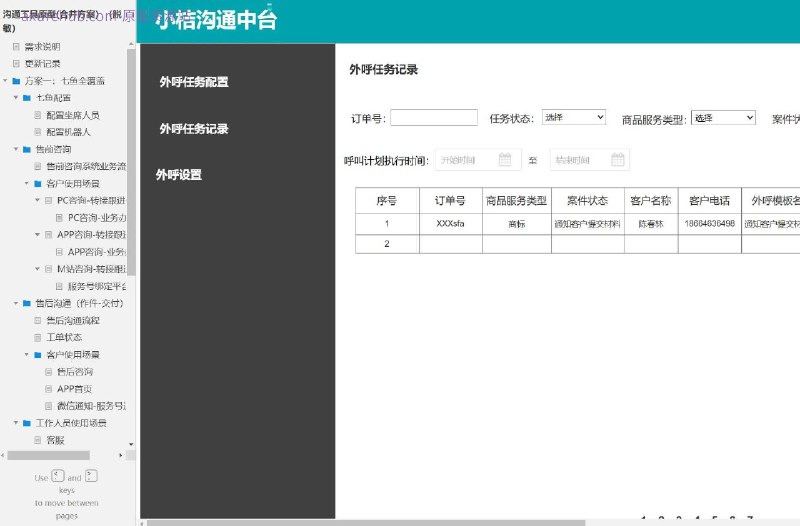
Task: Click the customer name 陈春林 cell
Action: [651, 224]
